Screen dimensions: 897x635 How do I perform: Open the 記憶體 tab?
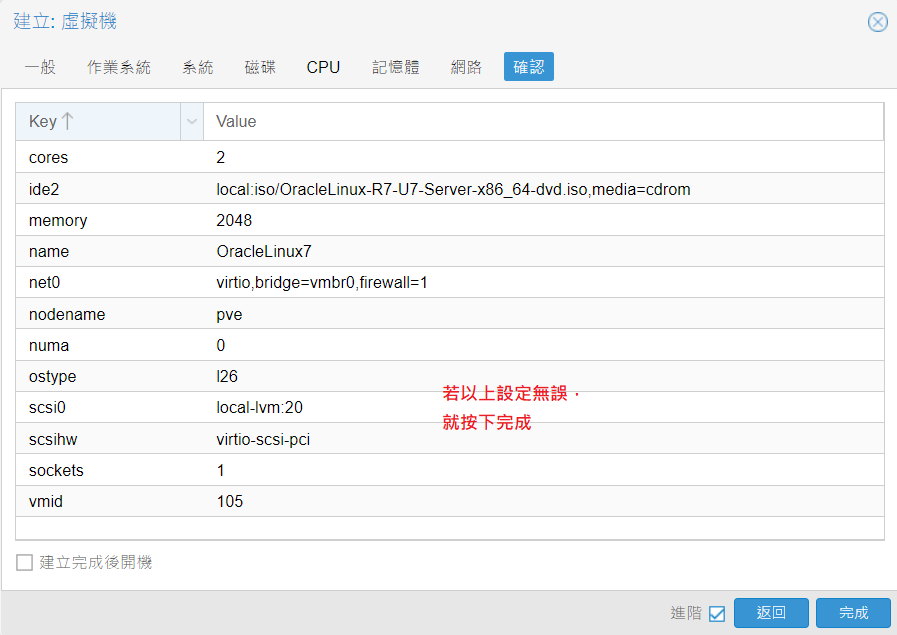point(395,67)
